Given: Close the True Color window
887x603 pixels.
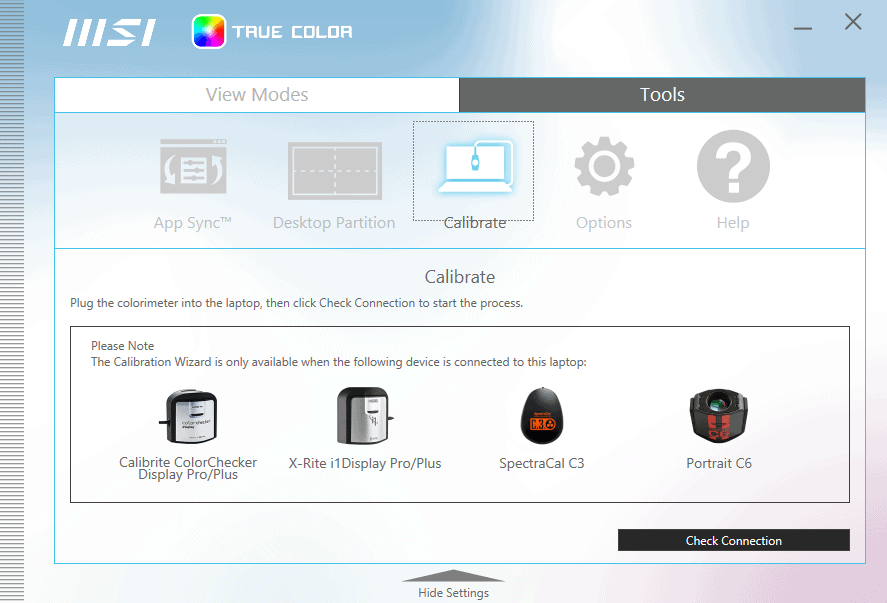Looking at the screenshot, I should pyautogui.click(x=853, y=22).
